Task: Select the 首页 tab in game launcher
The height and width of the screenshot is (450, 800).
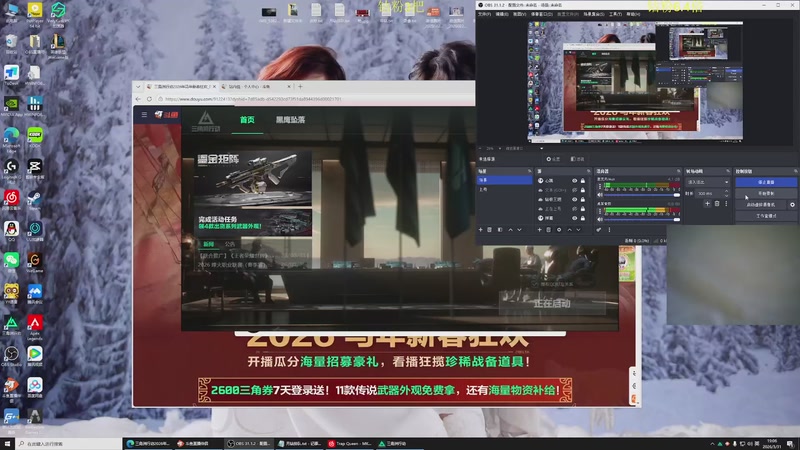Action: [x=247, y=120]
